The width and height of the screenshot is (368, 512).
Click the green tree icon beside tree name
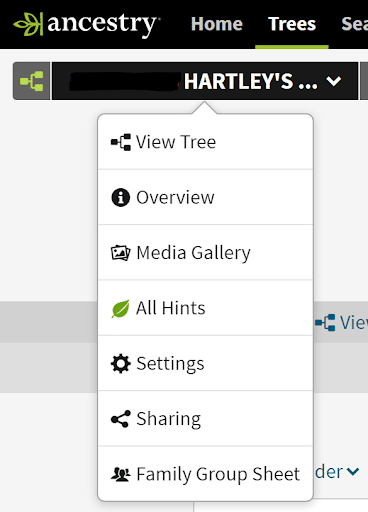click(32, 81)
